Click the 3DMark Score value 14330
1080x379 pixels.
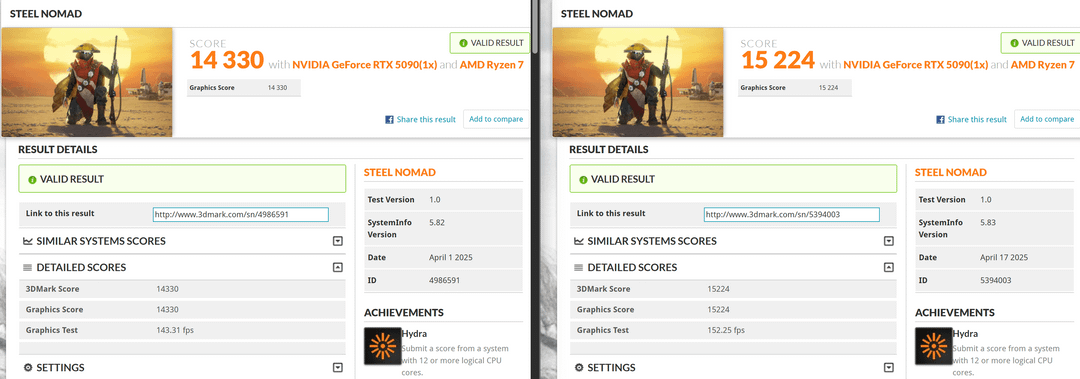pyautogui.click(x=167, y=289)
